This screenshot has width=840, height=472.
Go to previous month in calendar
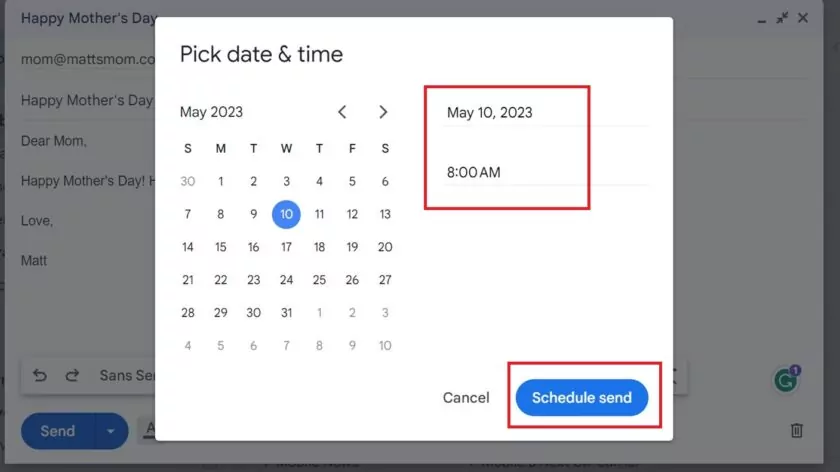click(342, 112)
